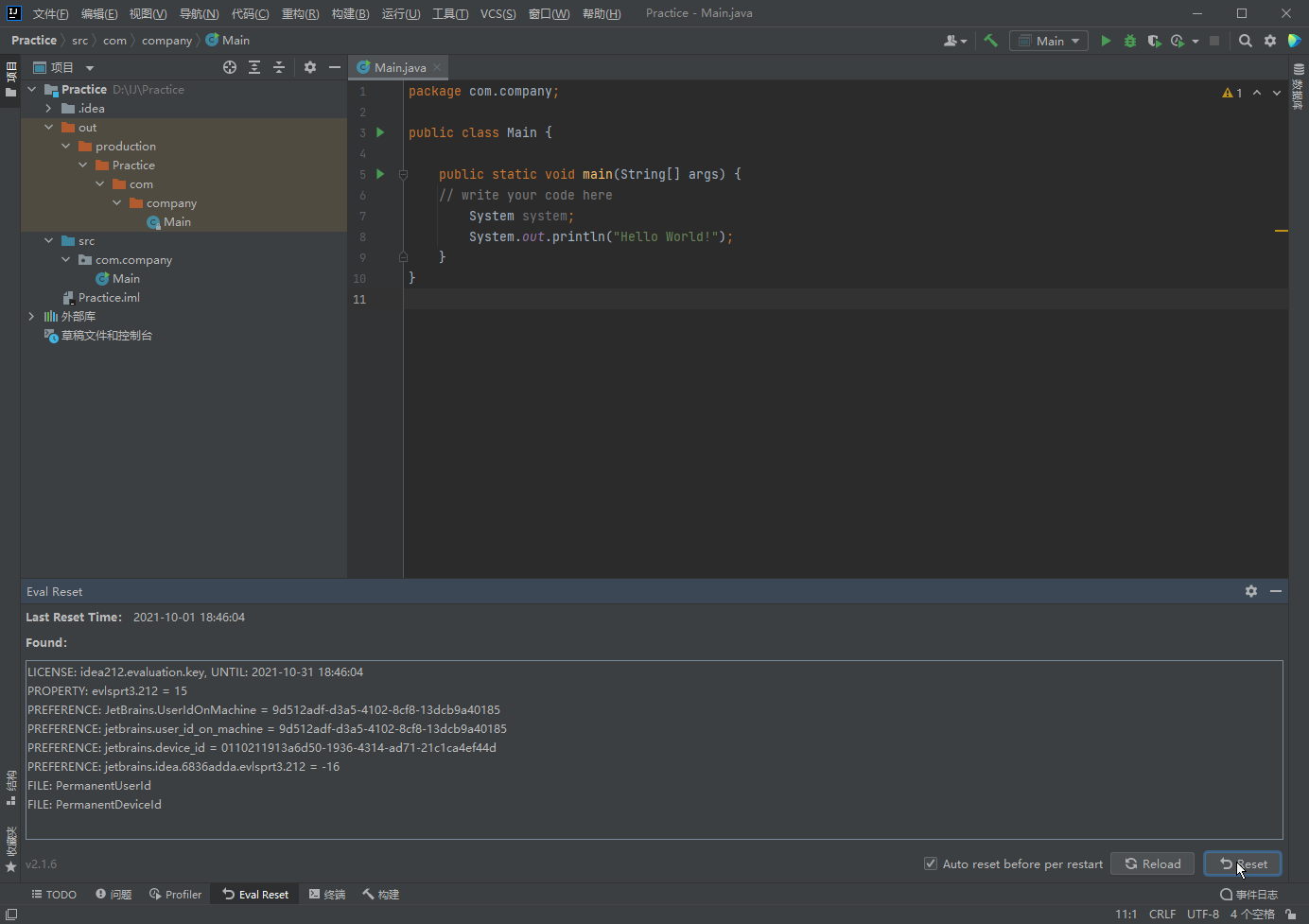Collapse the Practice root folder

[31, 89]
